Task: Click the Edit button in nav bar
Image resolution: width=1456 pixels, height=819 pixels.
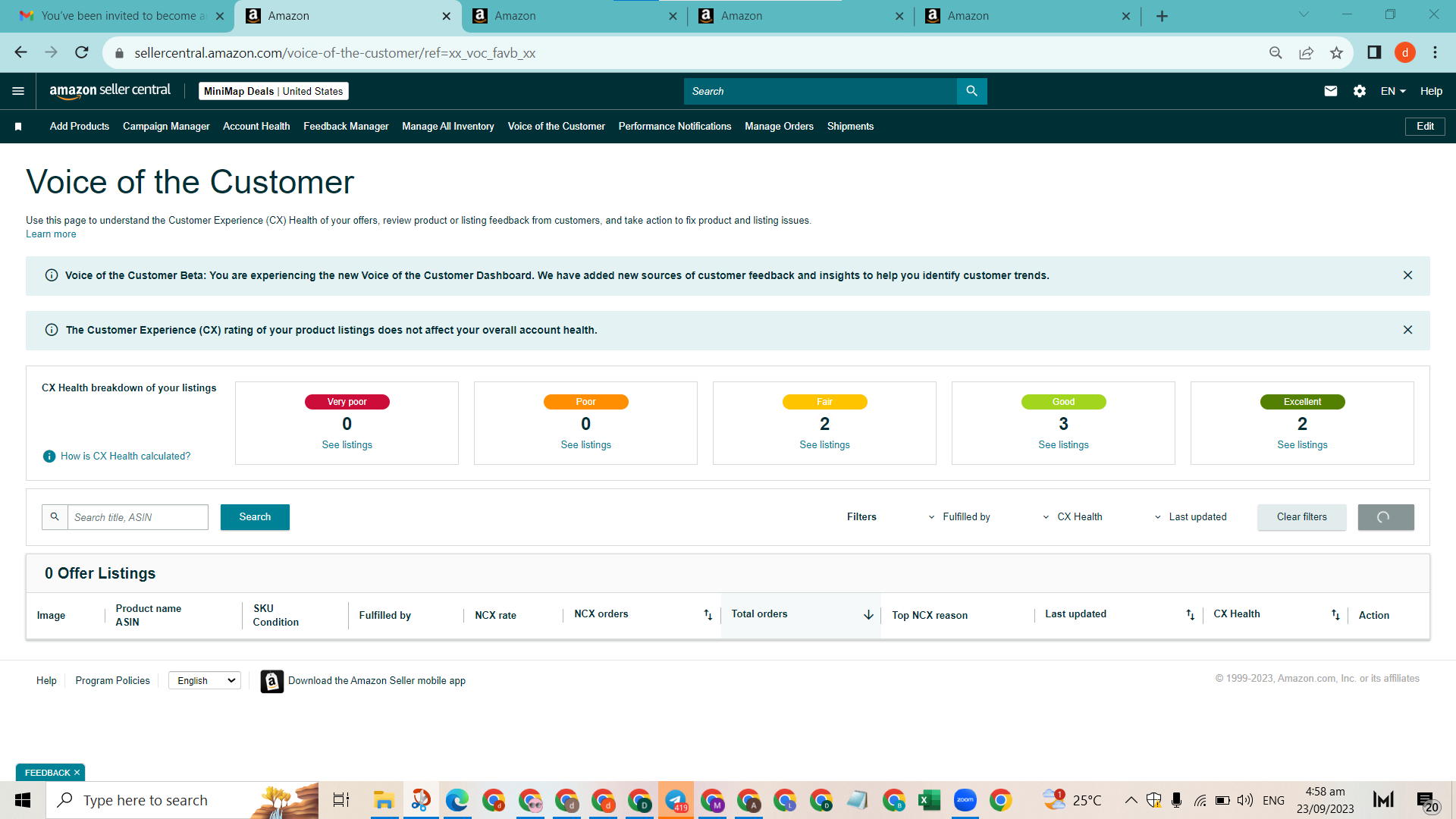Action: (1425, 127)
